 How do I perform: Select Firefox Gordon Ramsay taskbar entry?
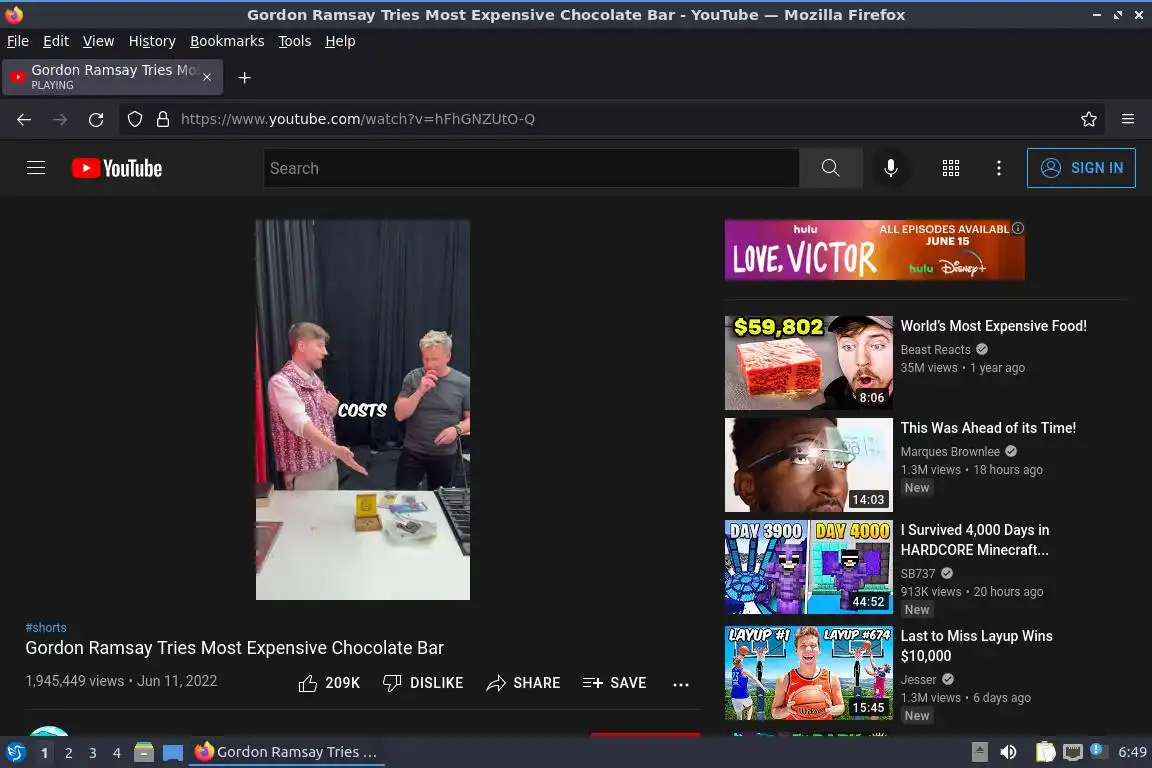(287, 752)
